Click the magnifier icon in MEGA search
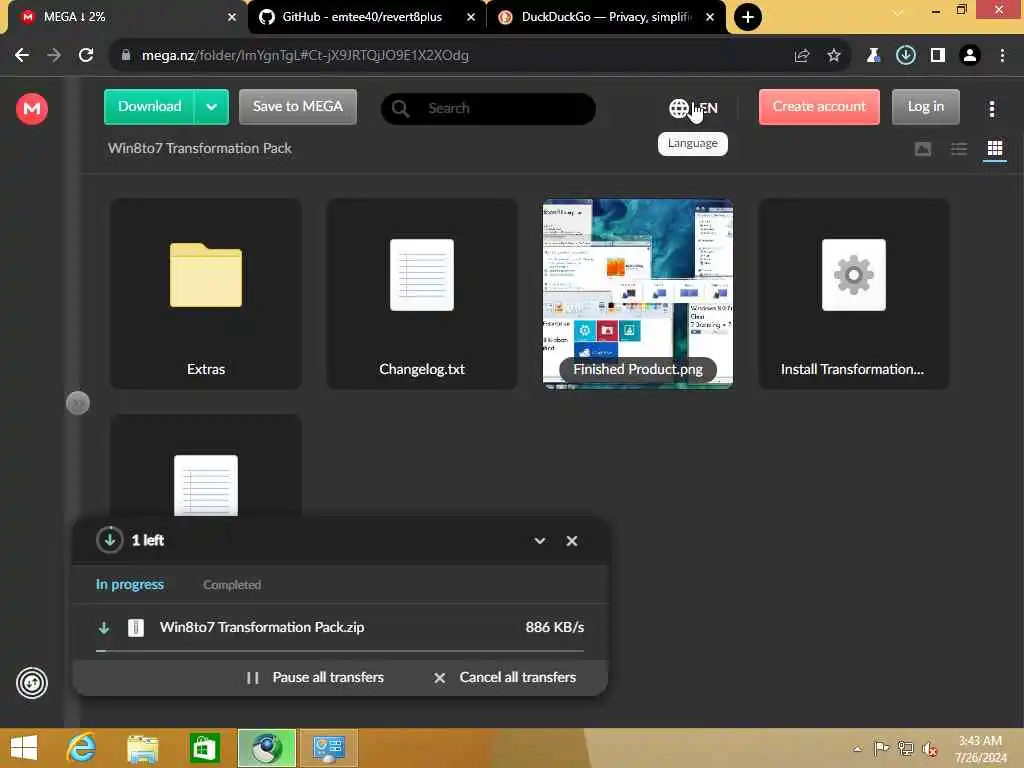This screenshot has width=1024, height=768. [x=400, y=108]
